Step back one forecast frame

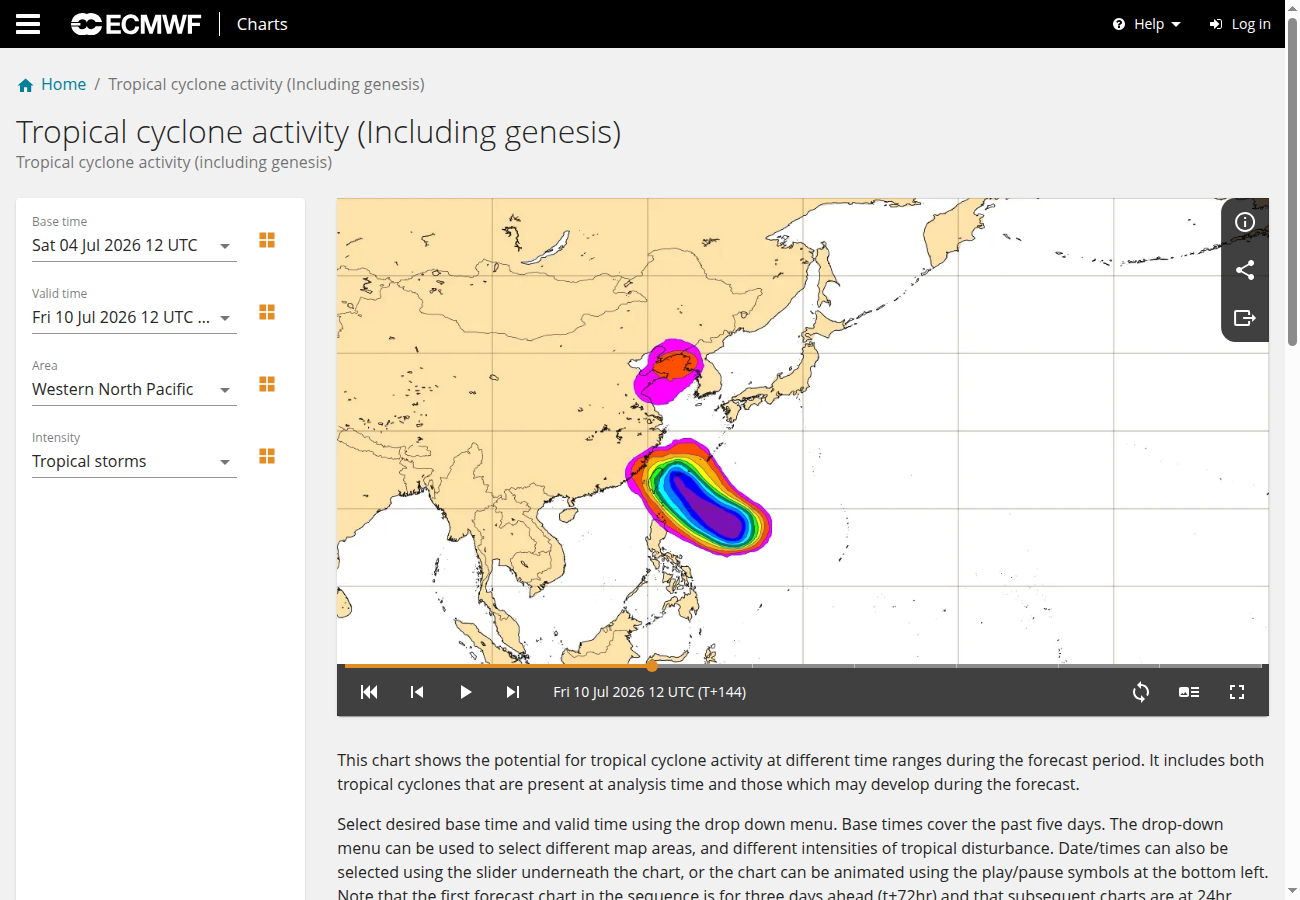pos(417,692)
